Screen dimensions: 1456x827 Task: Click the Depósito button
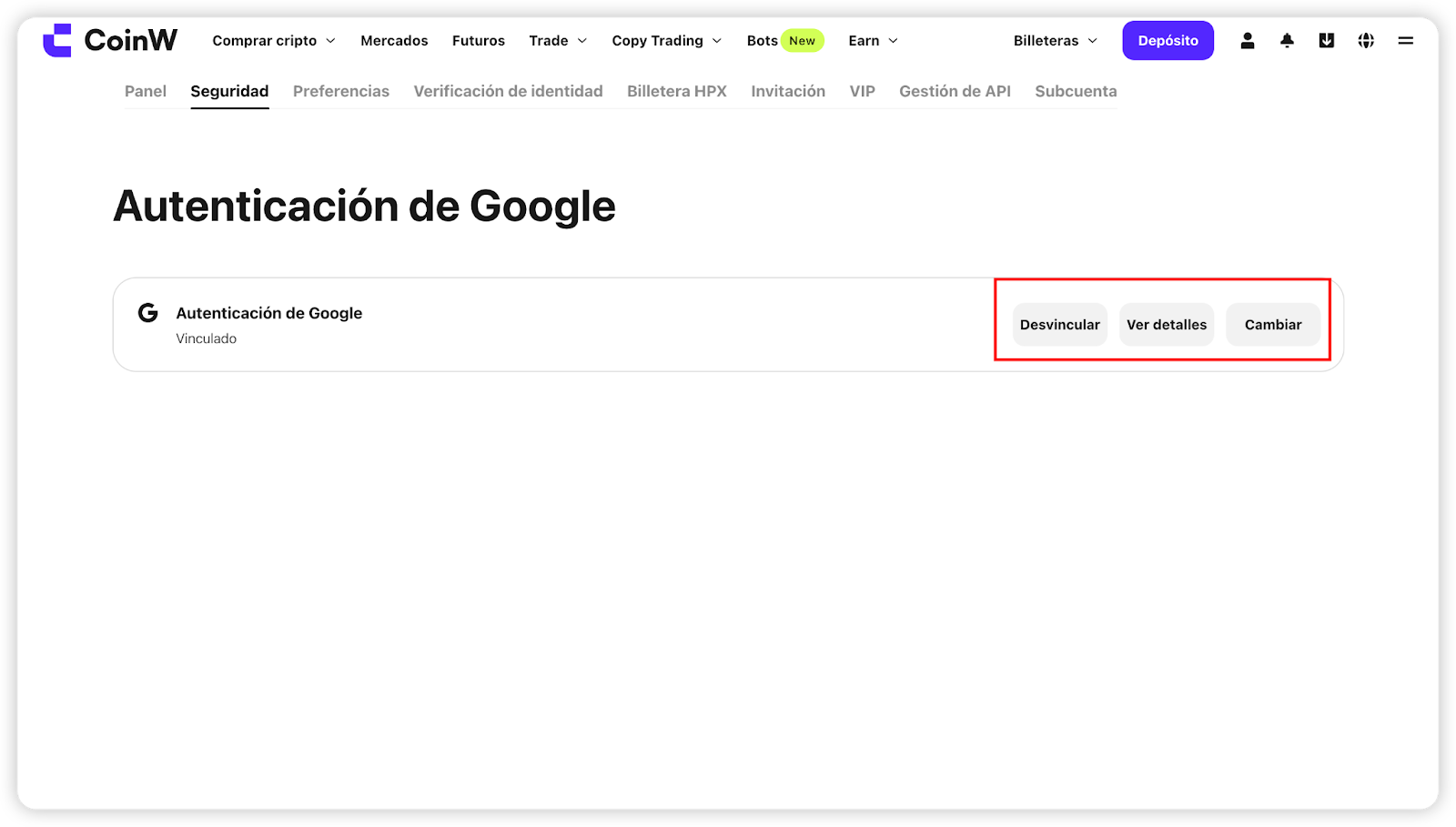click(1168, 41)
